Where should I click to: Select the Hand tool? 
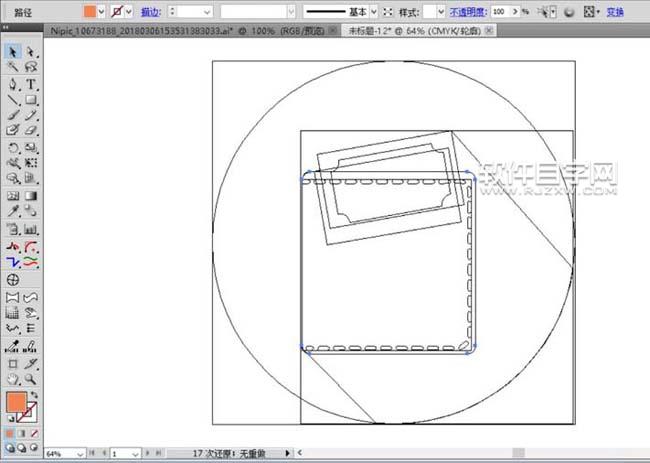click(x=13, y=379)
